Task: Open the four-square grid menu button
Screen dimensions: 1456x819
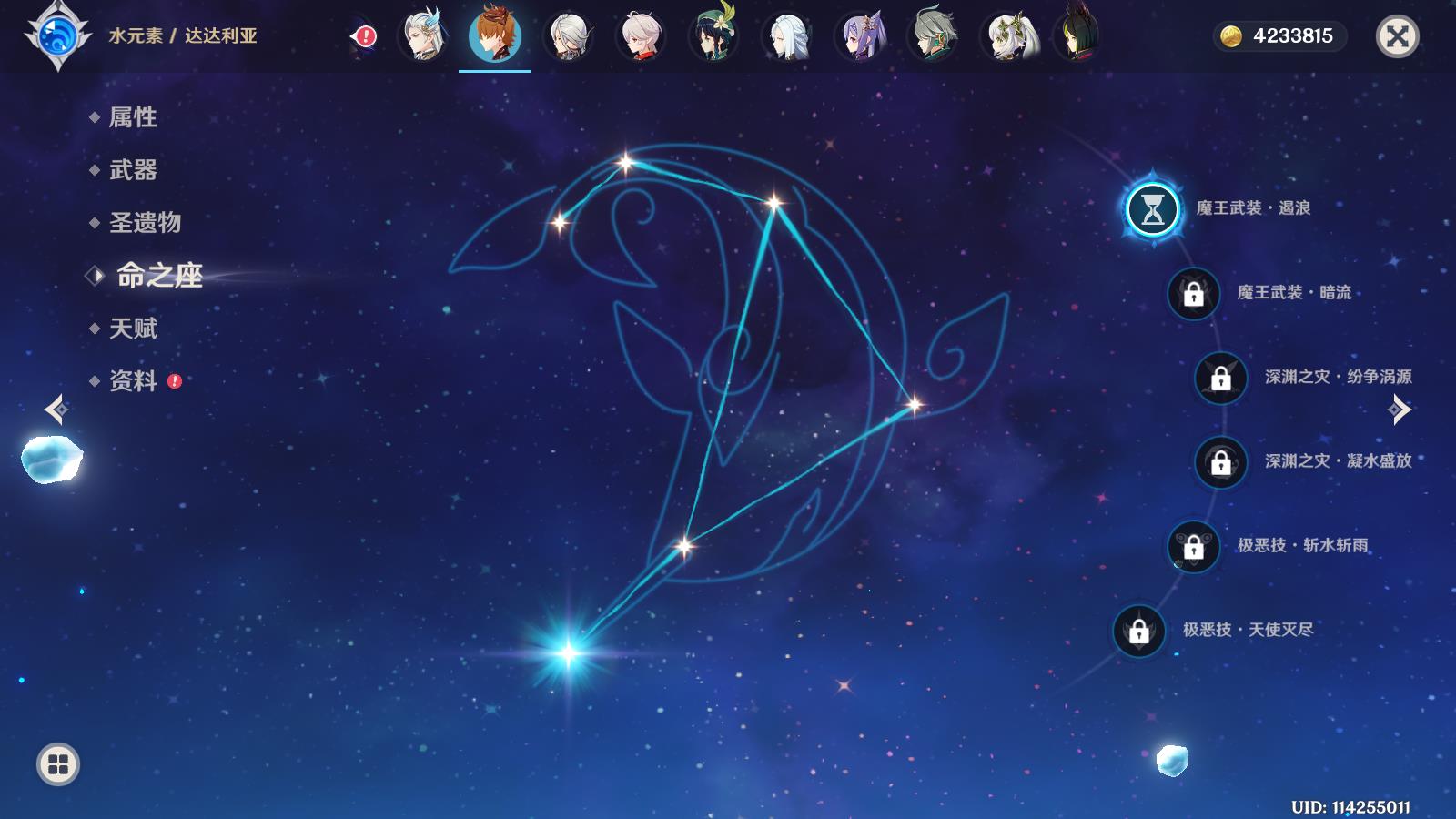Action: pyautogui.click(x=58, y=764)
